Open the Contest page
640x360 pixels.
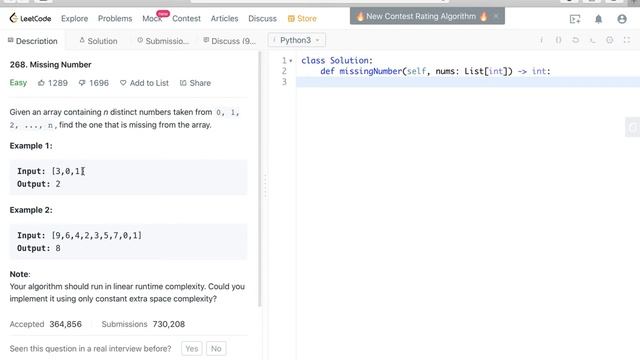click(x=186, y=18)
